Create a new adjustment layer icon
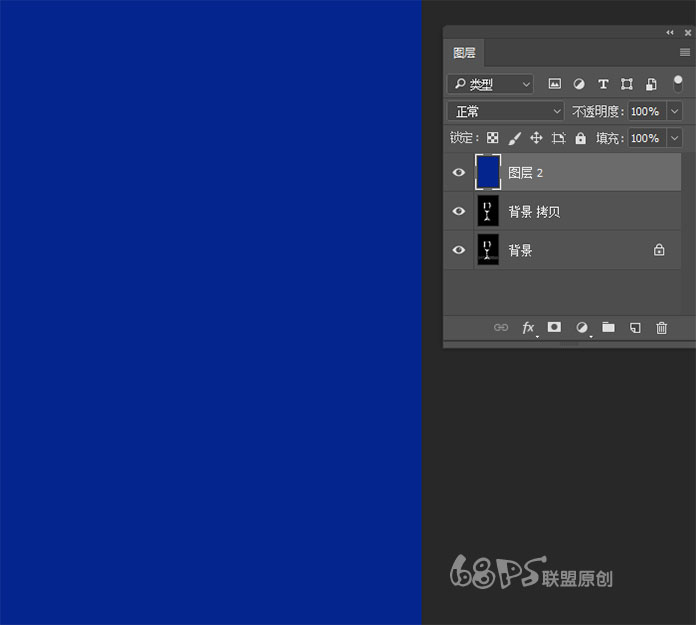Image resolution: width=696 pixels, height=625 pixels. coord(581,328)
